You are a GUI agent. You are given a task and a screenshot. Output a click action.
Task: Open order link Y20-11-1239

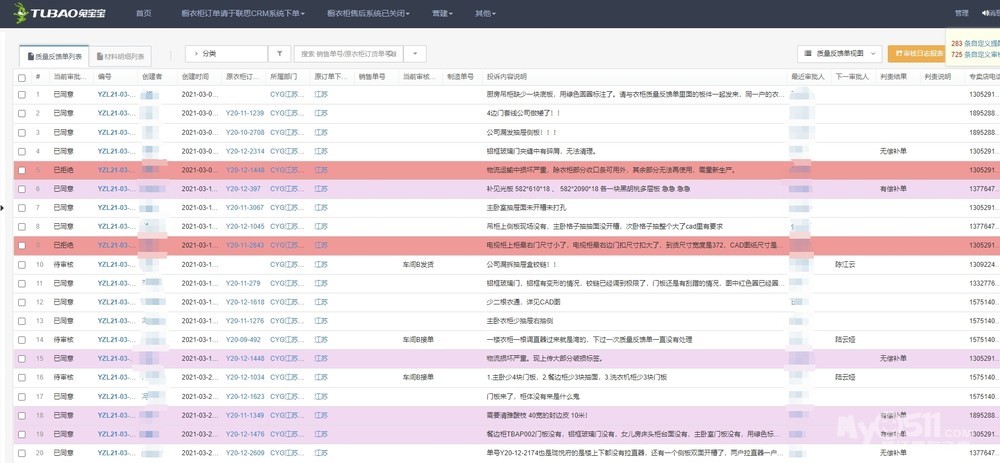coord(245,113)
